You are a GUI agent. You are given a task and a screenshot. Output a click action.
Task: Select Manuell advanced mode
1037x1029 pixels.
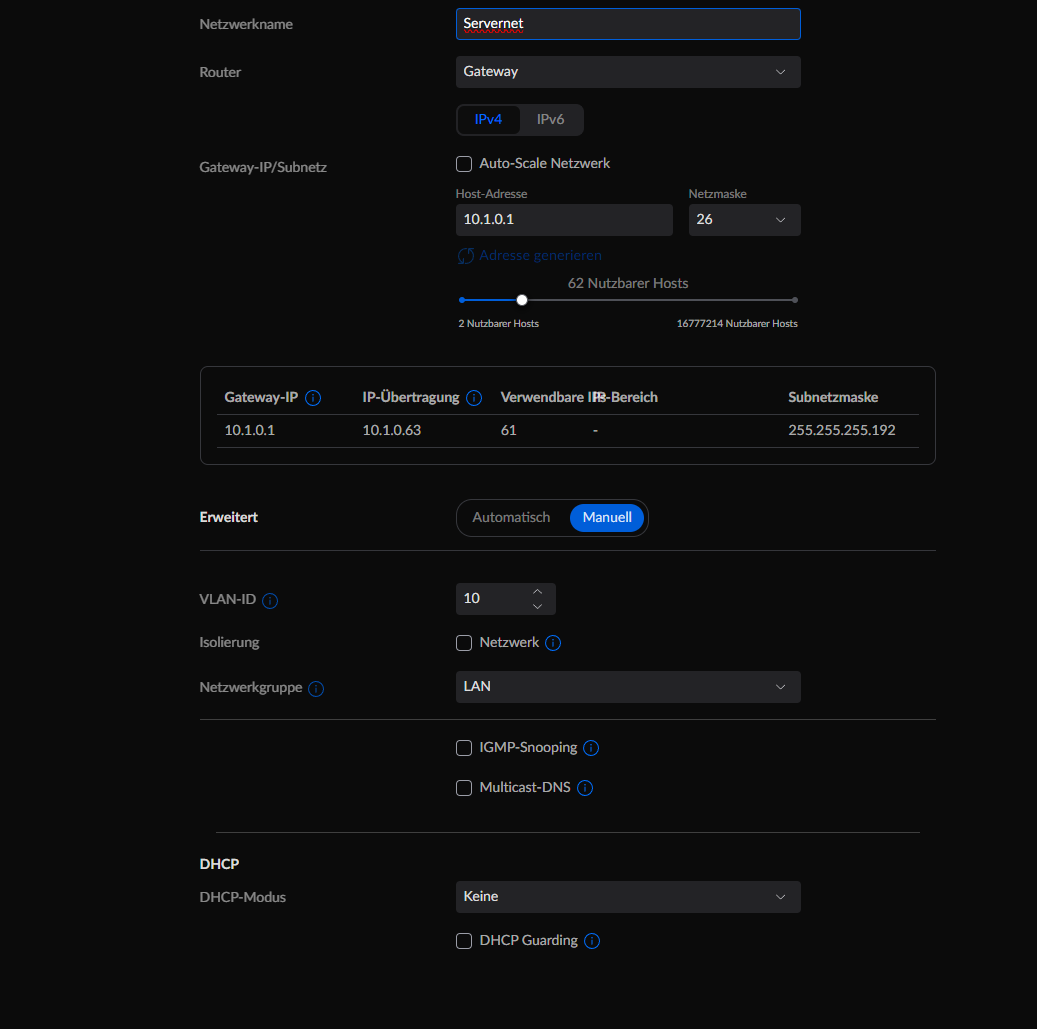pyautogui.click(x=606, y=518)
